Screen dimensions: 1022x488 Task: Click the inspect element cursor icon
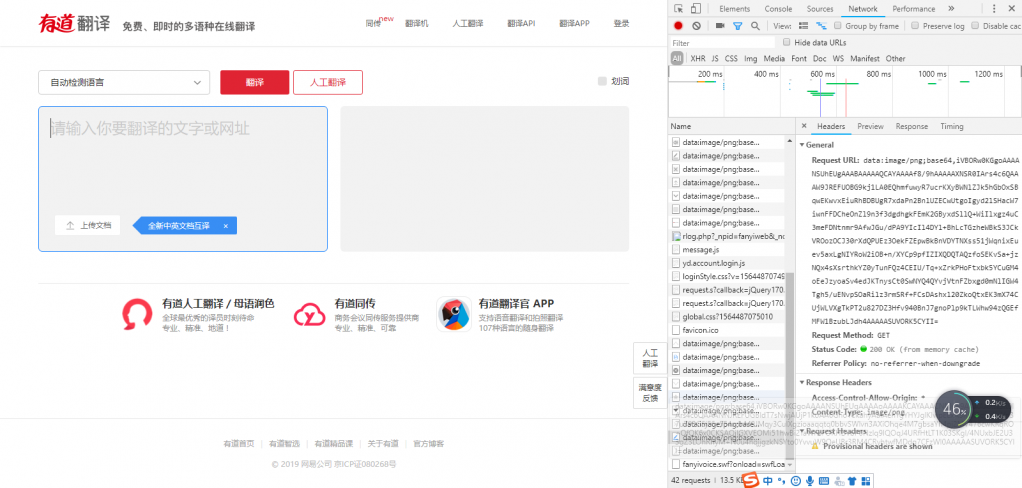[x=679, y=8]
